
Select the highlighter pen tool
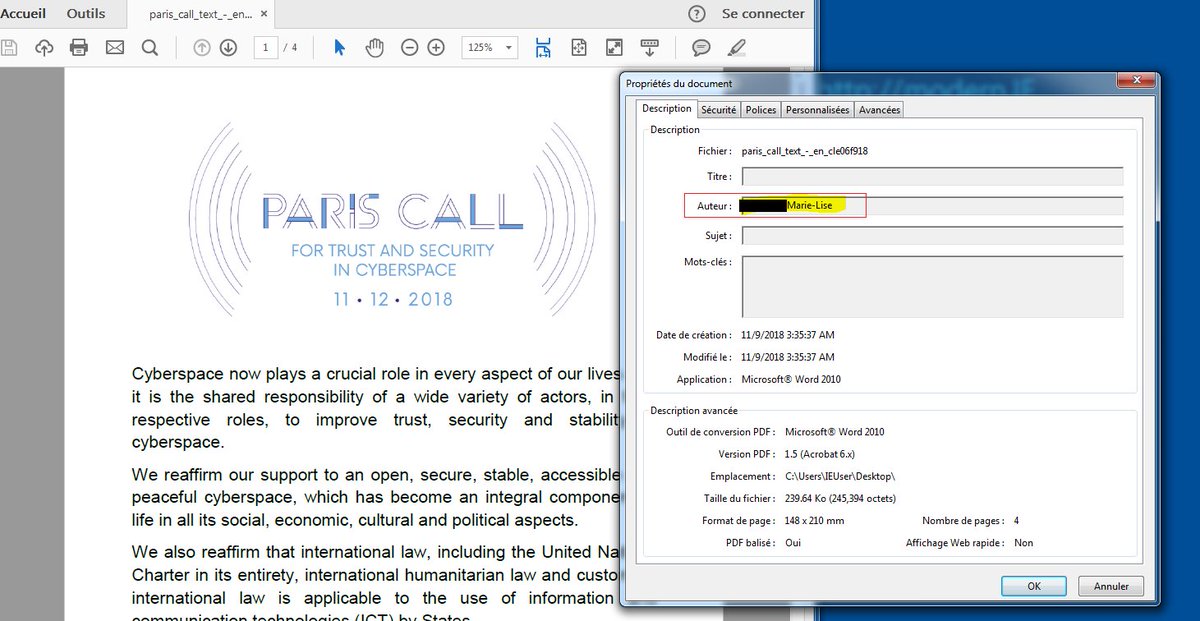click(736, 47)
